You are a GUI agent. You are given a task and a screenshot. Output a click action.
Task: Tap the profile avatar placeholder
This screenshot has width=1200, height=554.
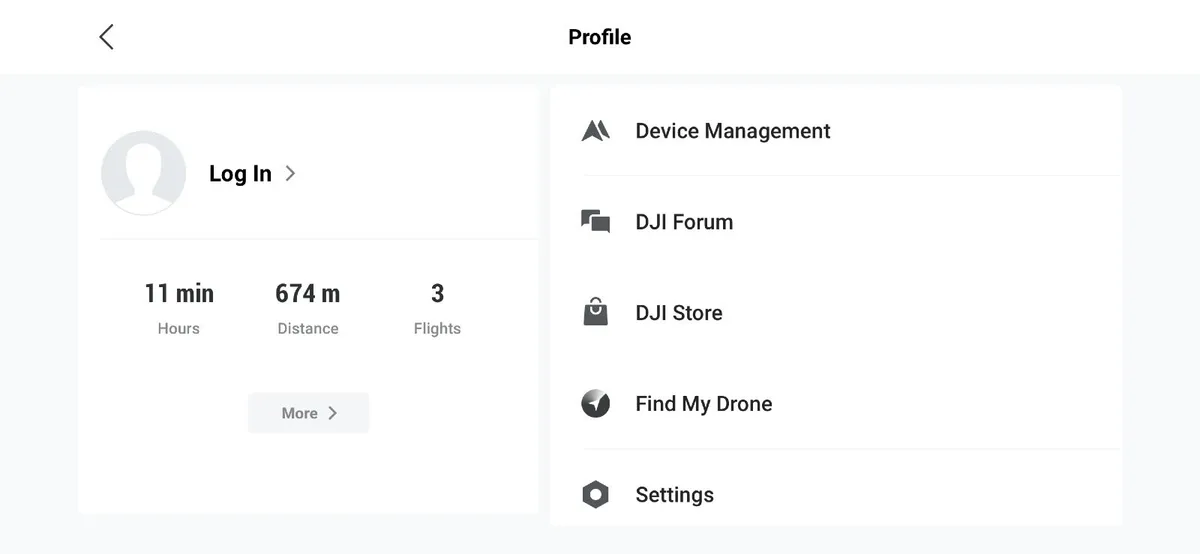143,173
